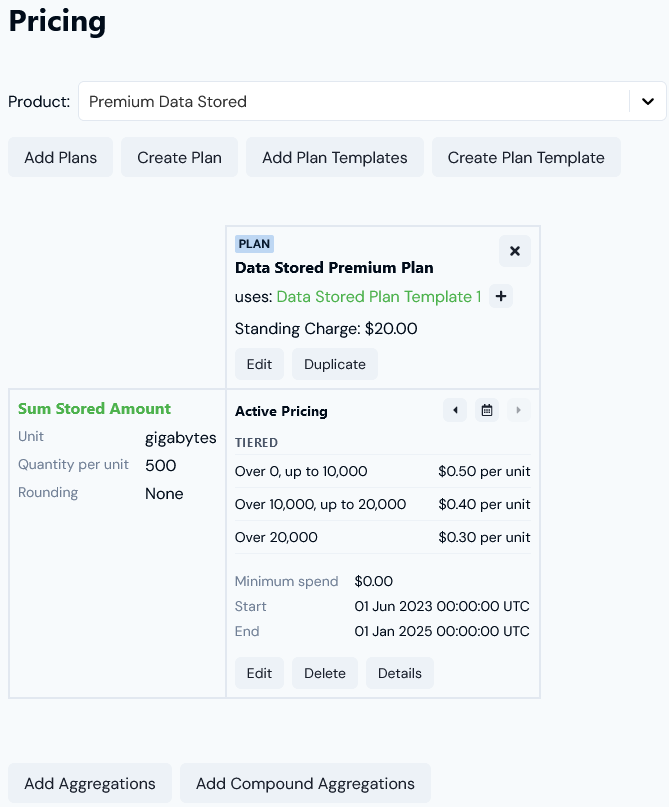Viewport: 669px width, 807px height.
Task: Duplicate the Data Stored Premium Plan
Action: click(335, 364)
